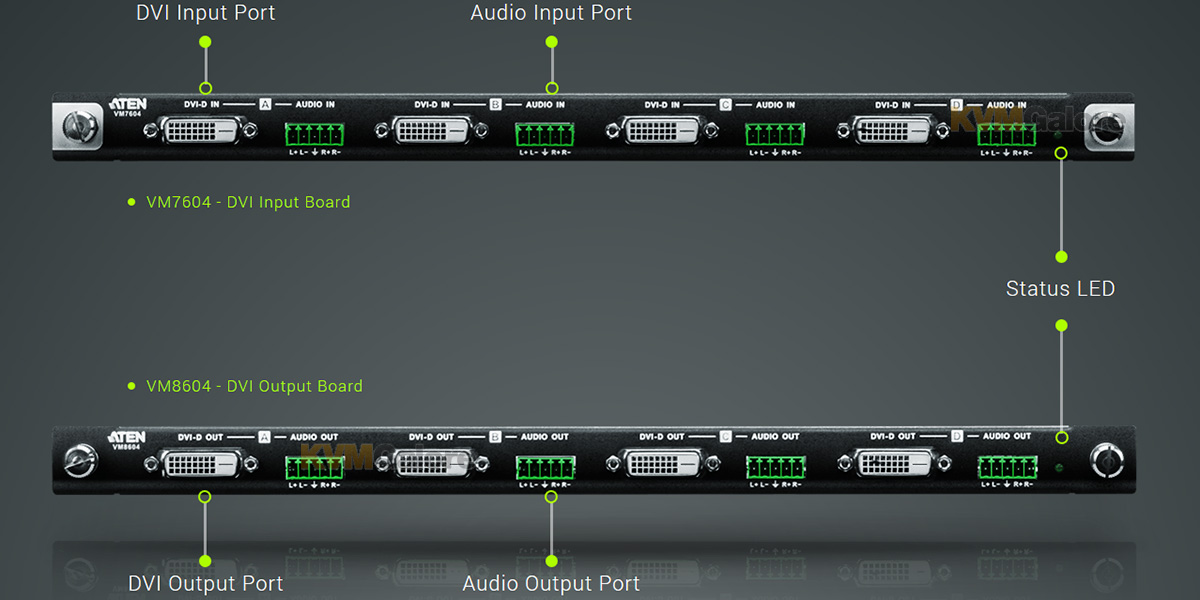Click the ATEN logo on VM7604 board
Viewport: 1200px width, 600px height.
point(127,104)
